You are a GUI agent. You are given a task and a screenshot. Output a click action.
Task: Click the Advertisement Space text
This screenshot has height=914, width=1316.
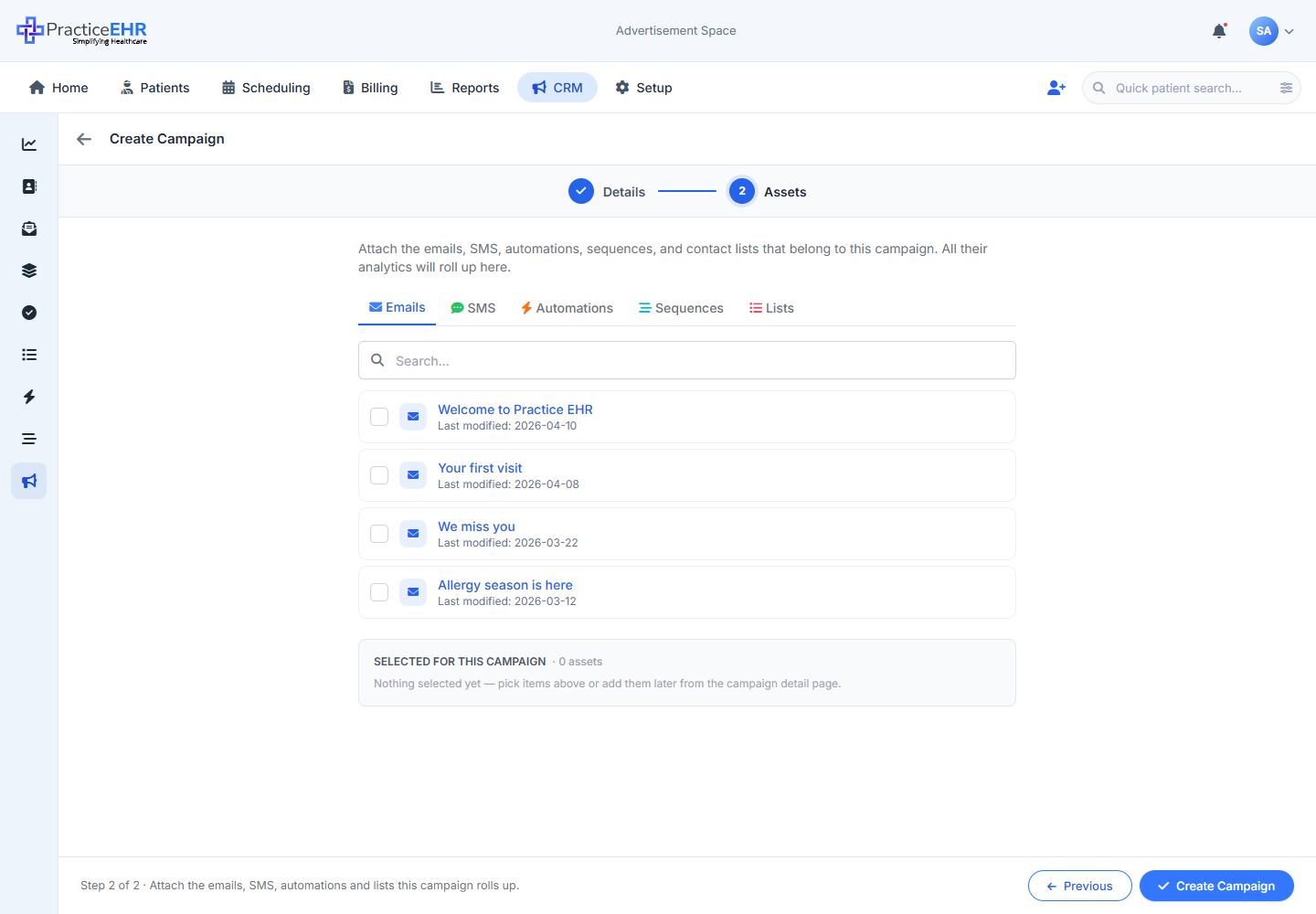click(676, 31)
